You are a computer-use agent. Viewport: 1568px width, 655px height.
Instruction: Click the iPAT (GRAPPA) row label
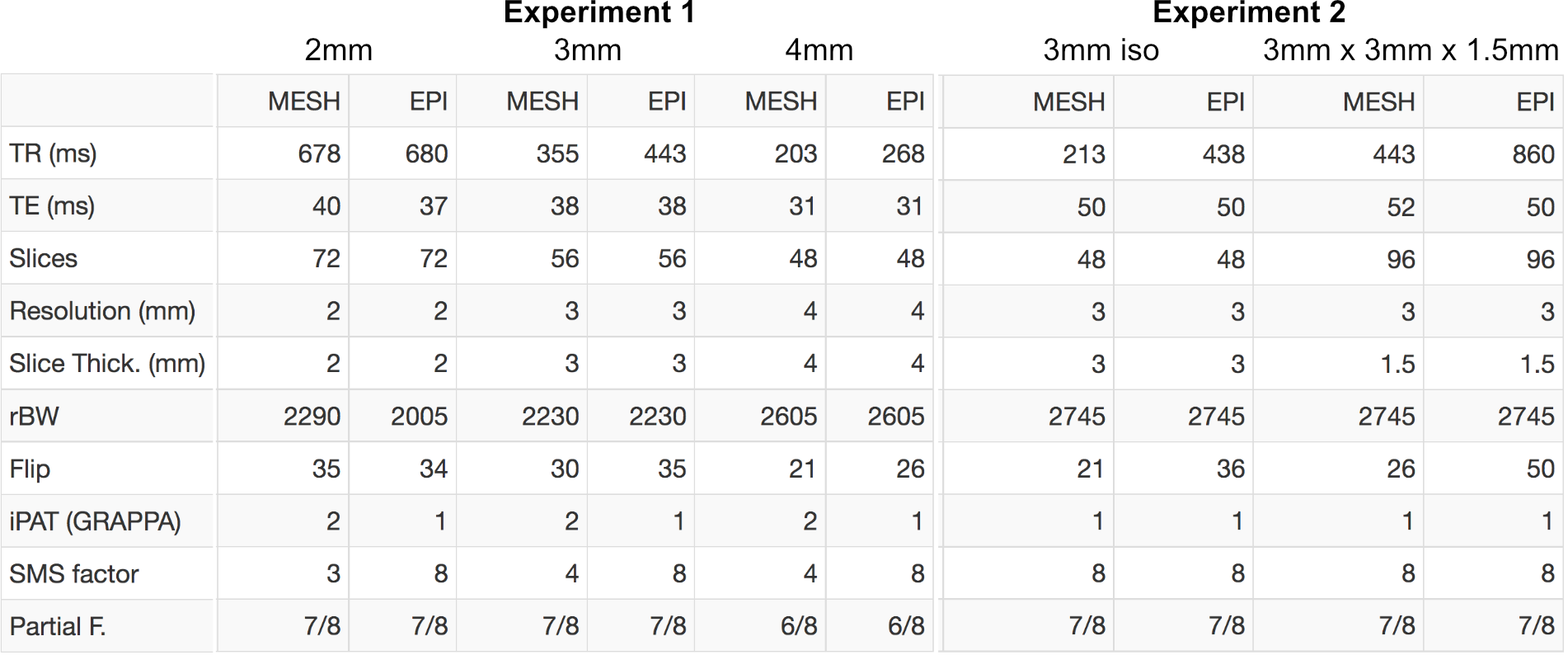coord(95,521)
